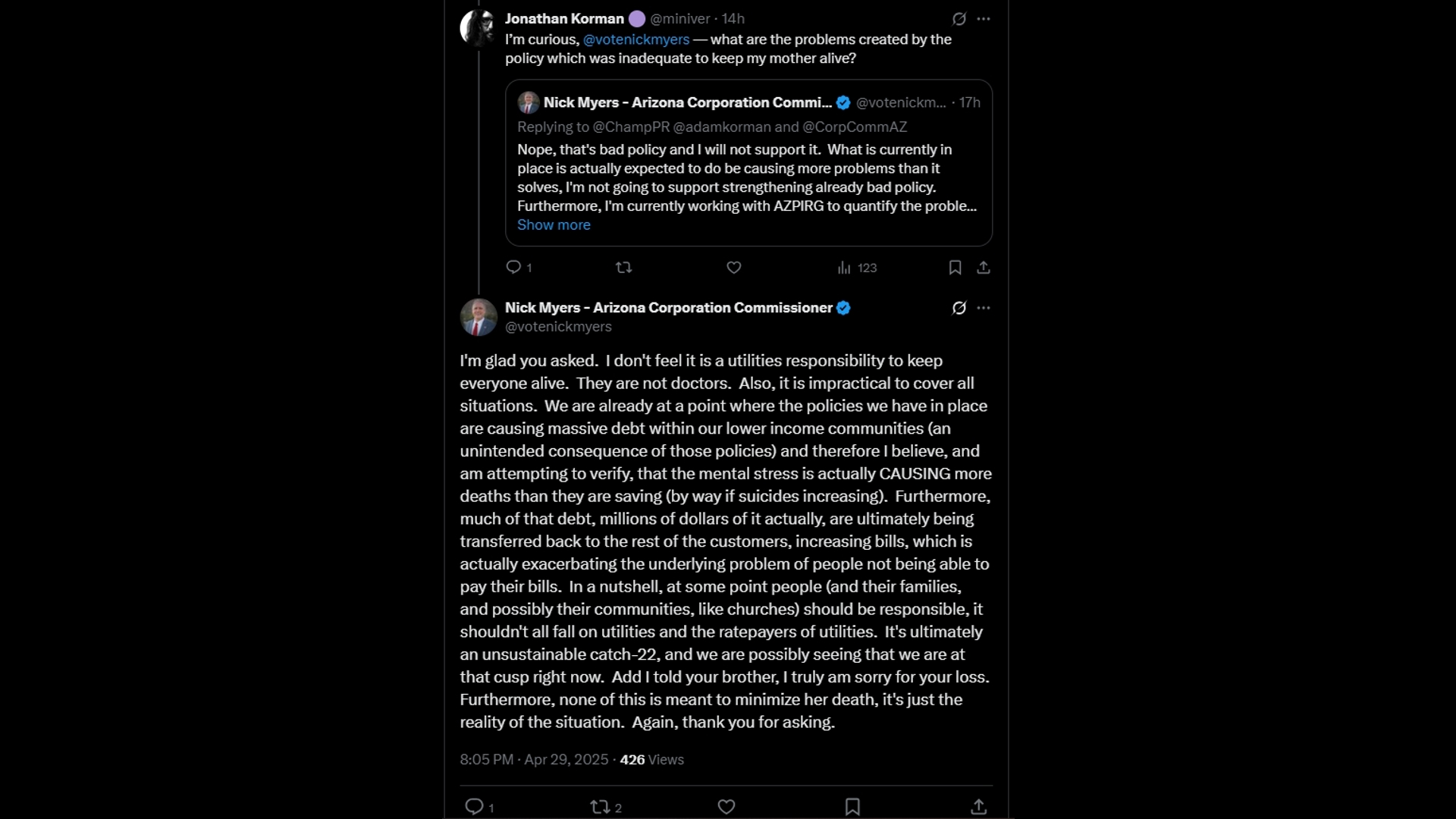Screen dimensions: 1456x819
Task: Open @votenickmyers mention link
Action: coord(636,39)
